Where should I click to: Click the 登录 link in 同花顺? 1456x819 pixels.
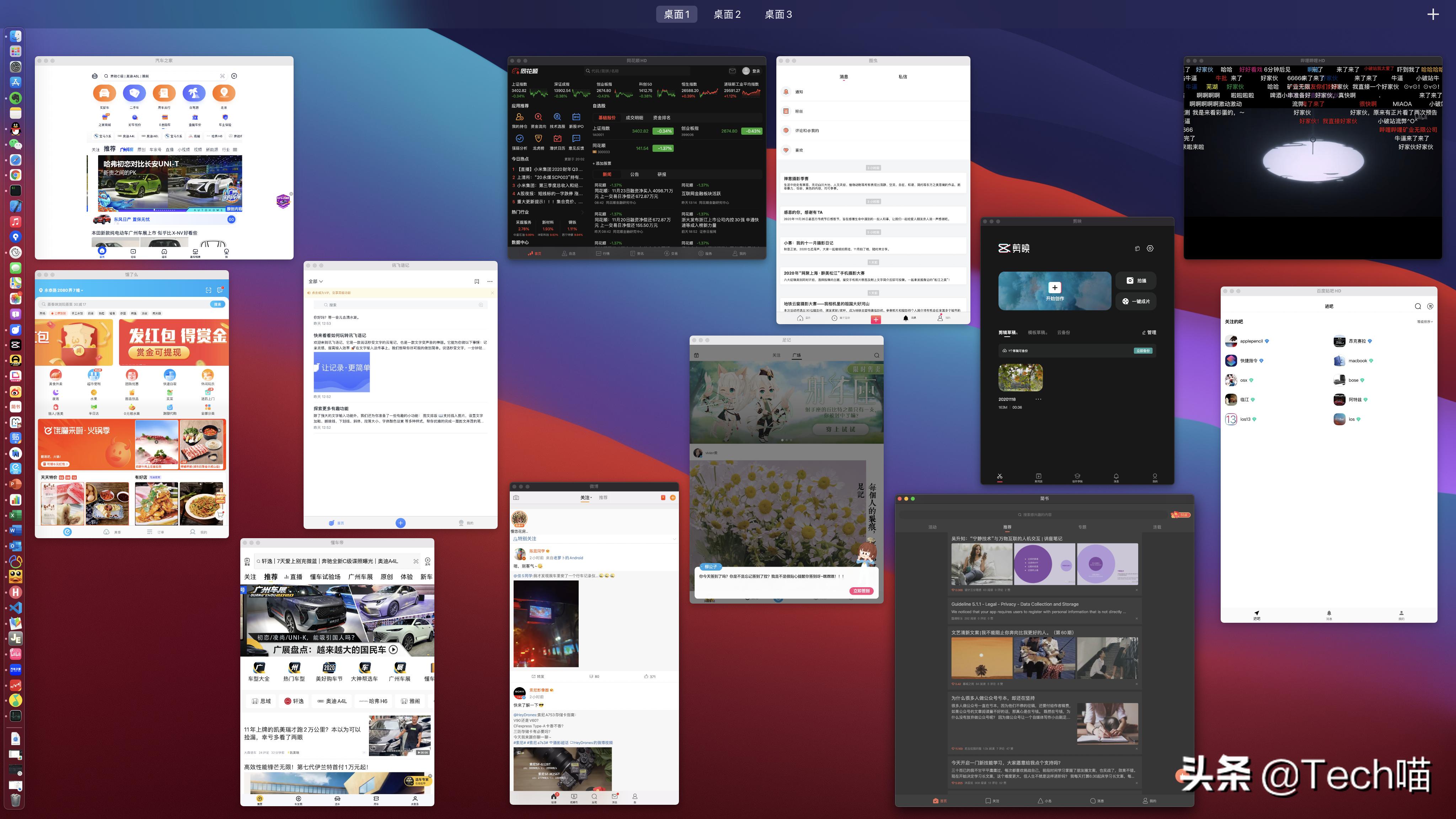coord(756,71)
